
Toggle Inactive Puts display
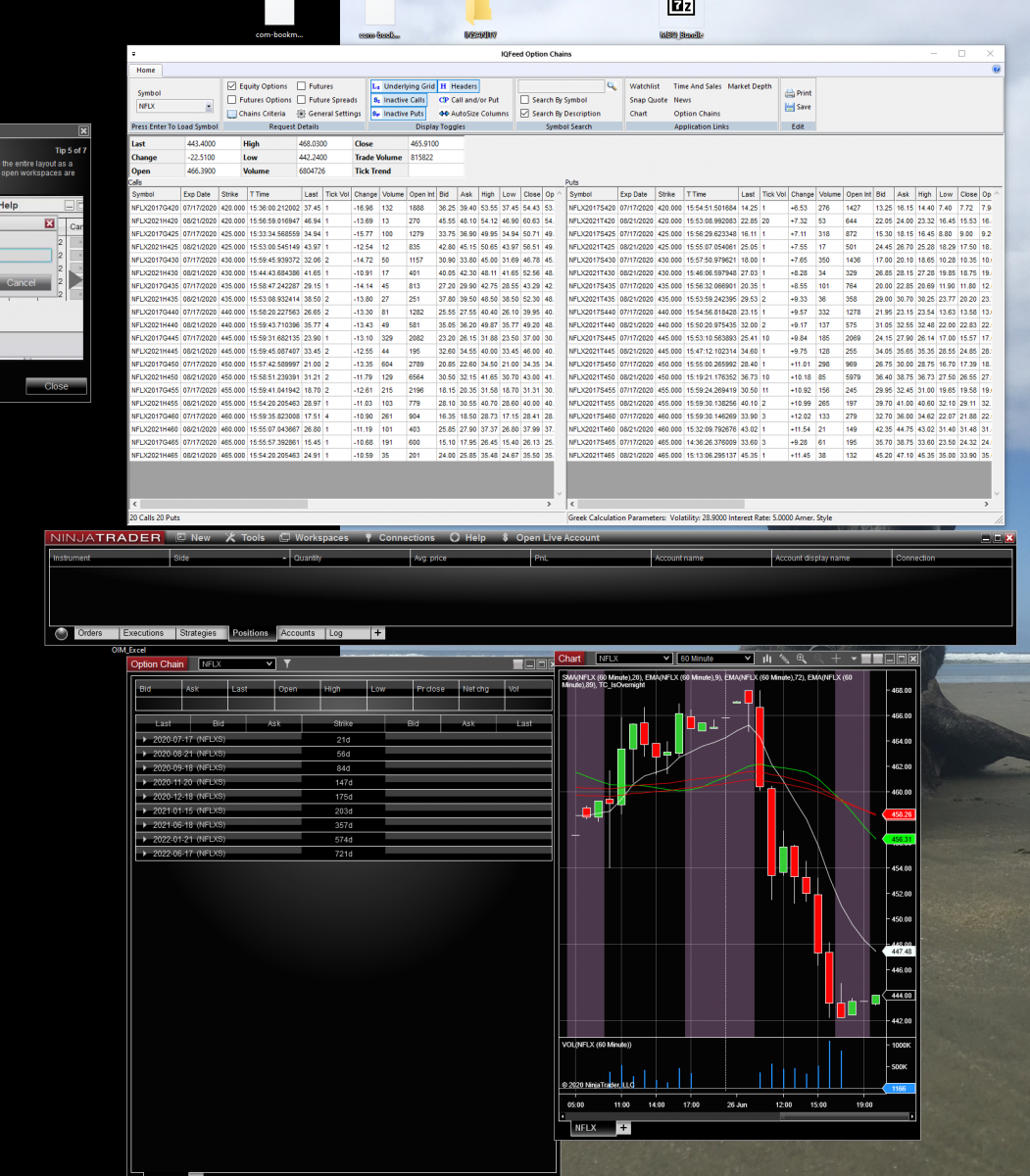(398, 114)
